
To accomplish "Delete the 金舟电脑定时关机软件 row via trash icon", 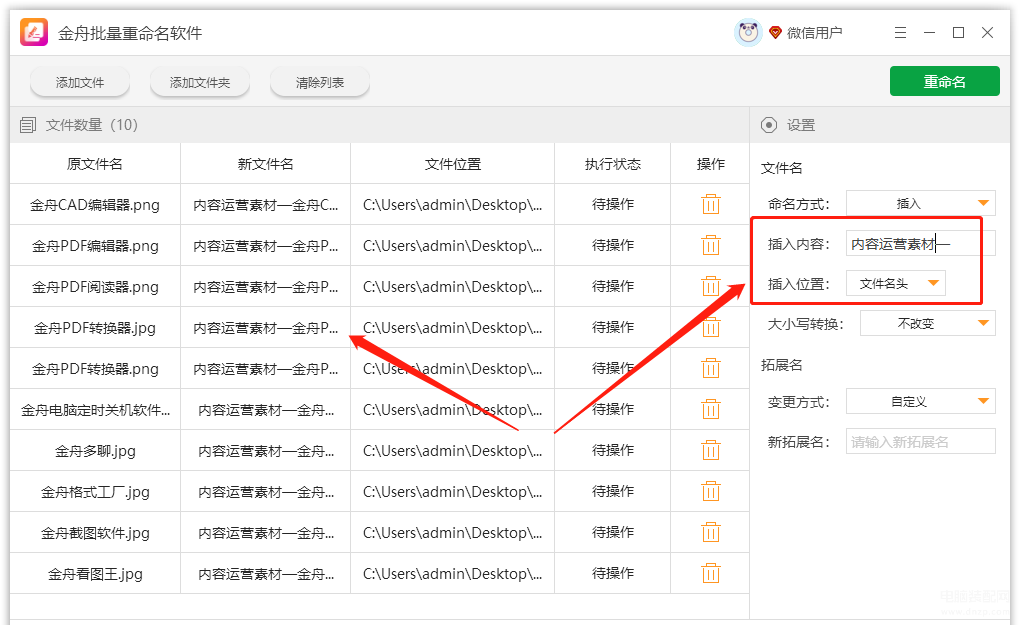I will 710,409.
